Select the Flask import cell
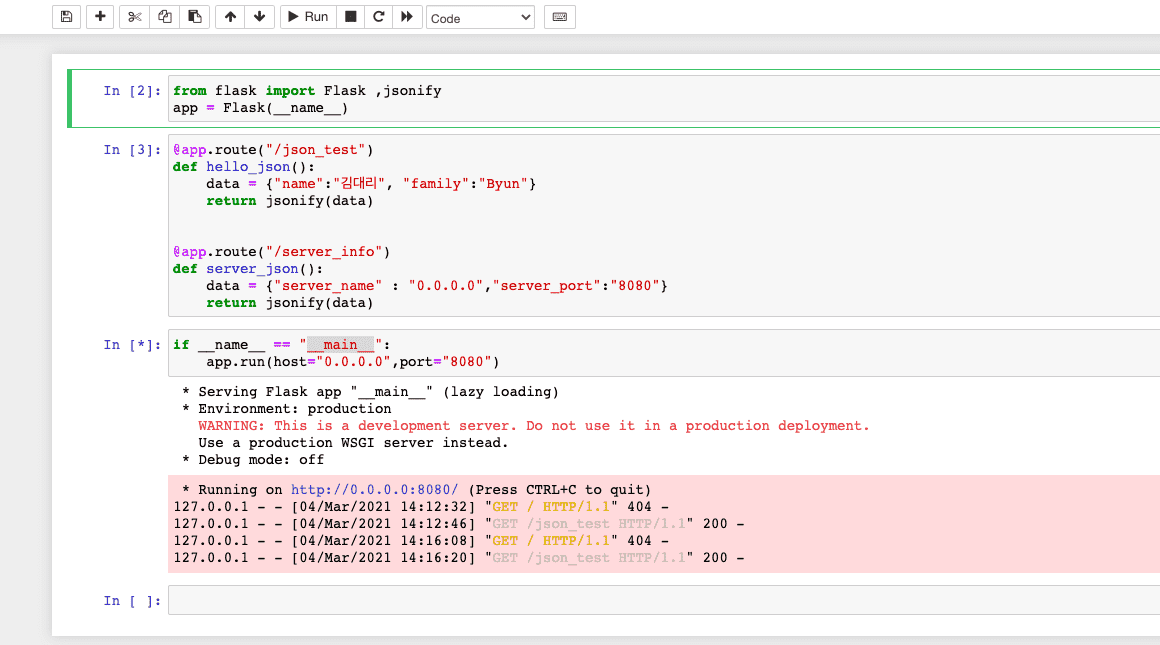1160x645 pixels. 660,99
